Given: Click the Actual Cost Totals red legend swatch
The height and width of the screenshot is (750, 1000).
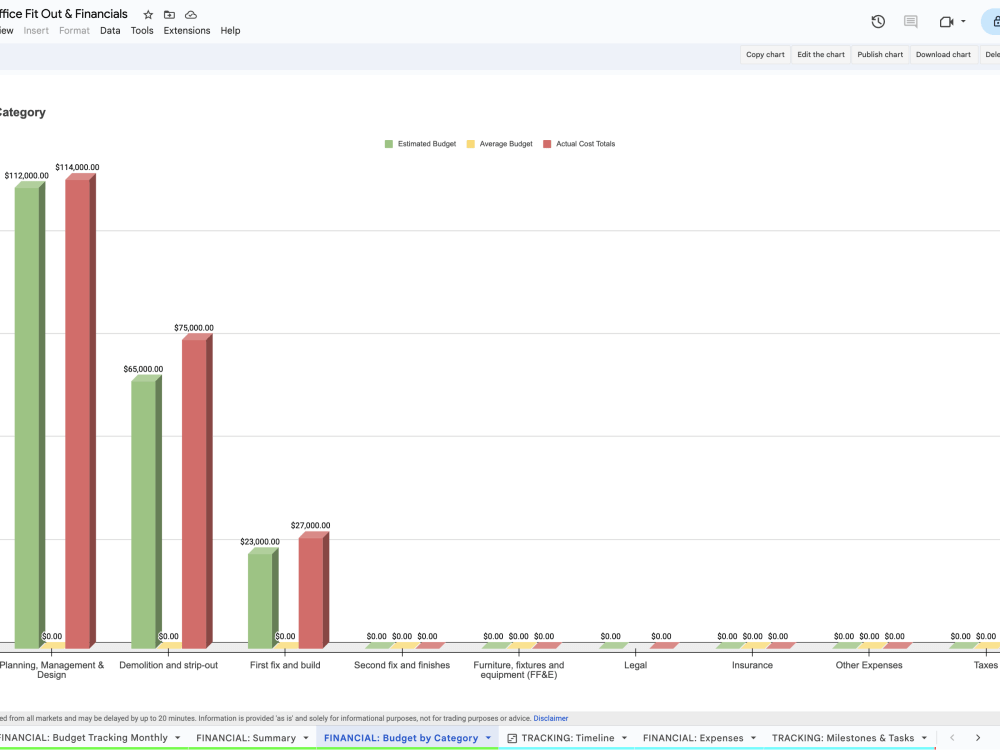Looking at the screenshot, I should (547, 144).
